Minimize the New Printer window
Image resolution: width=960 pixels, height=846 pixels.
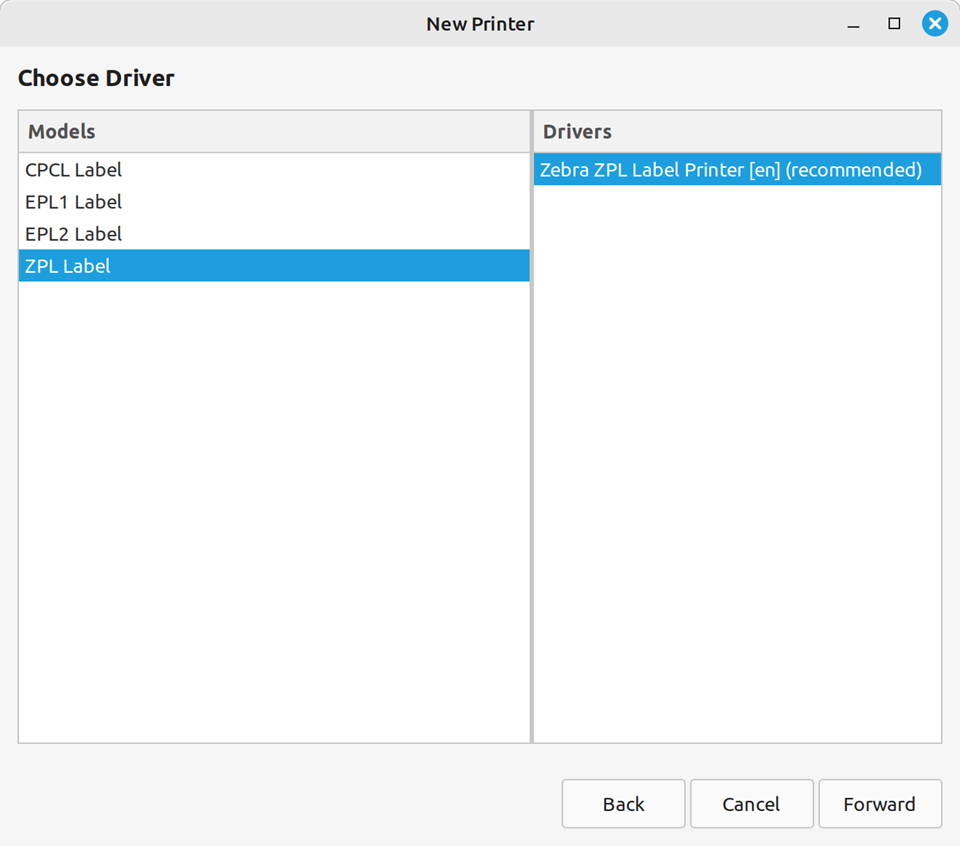point(854,23)
